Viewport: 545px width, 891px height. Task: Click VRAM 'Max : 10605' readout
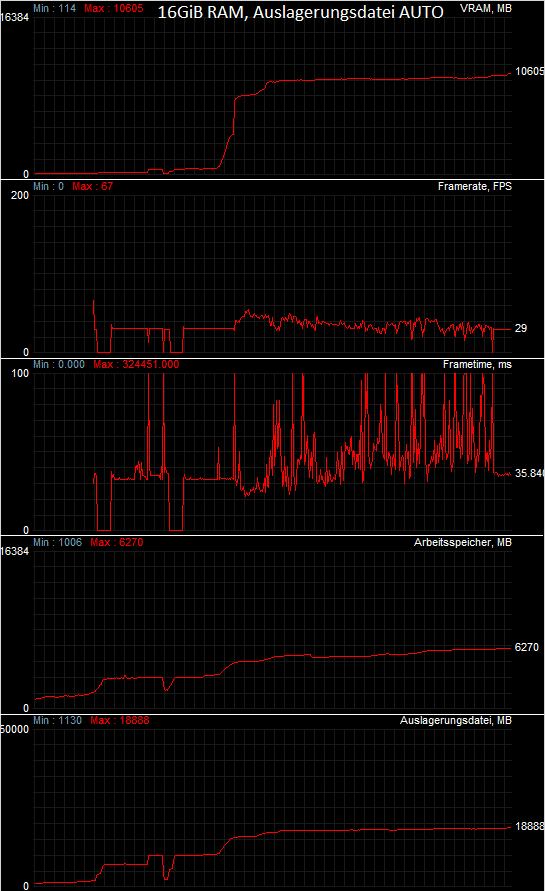(114, 9)
